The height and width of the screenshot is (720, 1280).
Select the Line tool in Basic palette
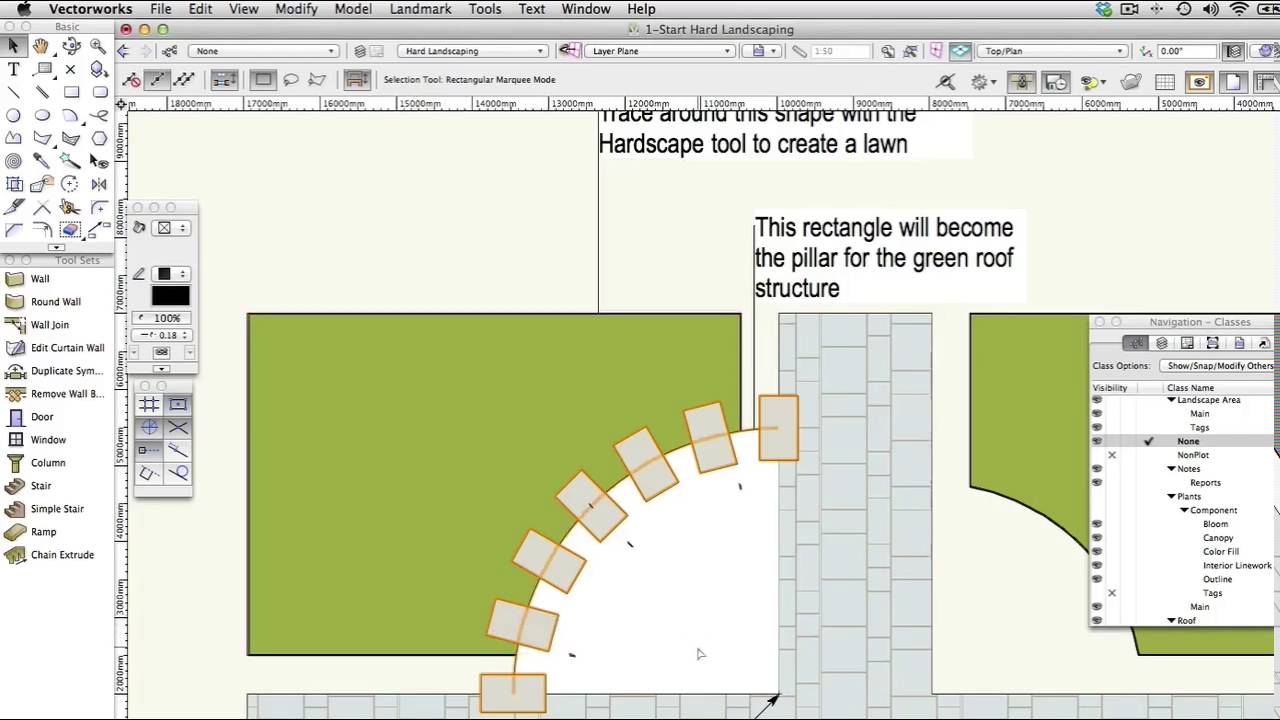pos(13,92)
